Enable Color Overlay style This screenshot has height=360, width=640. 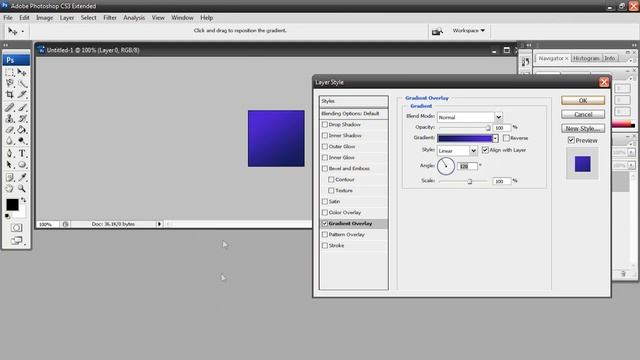325,213
